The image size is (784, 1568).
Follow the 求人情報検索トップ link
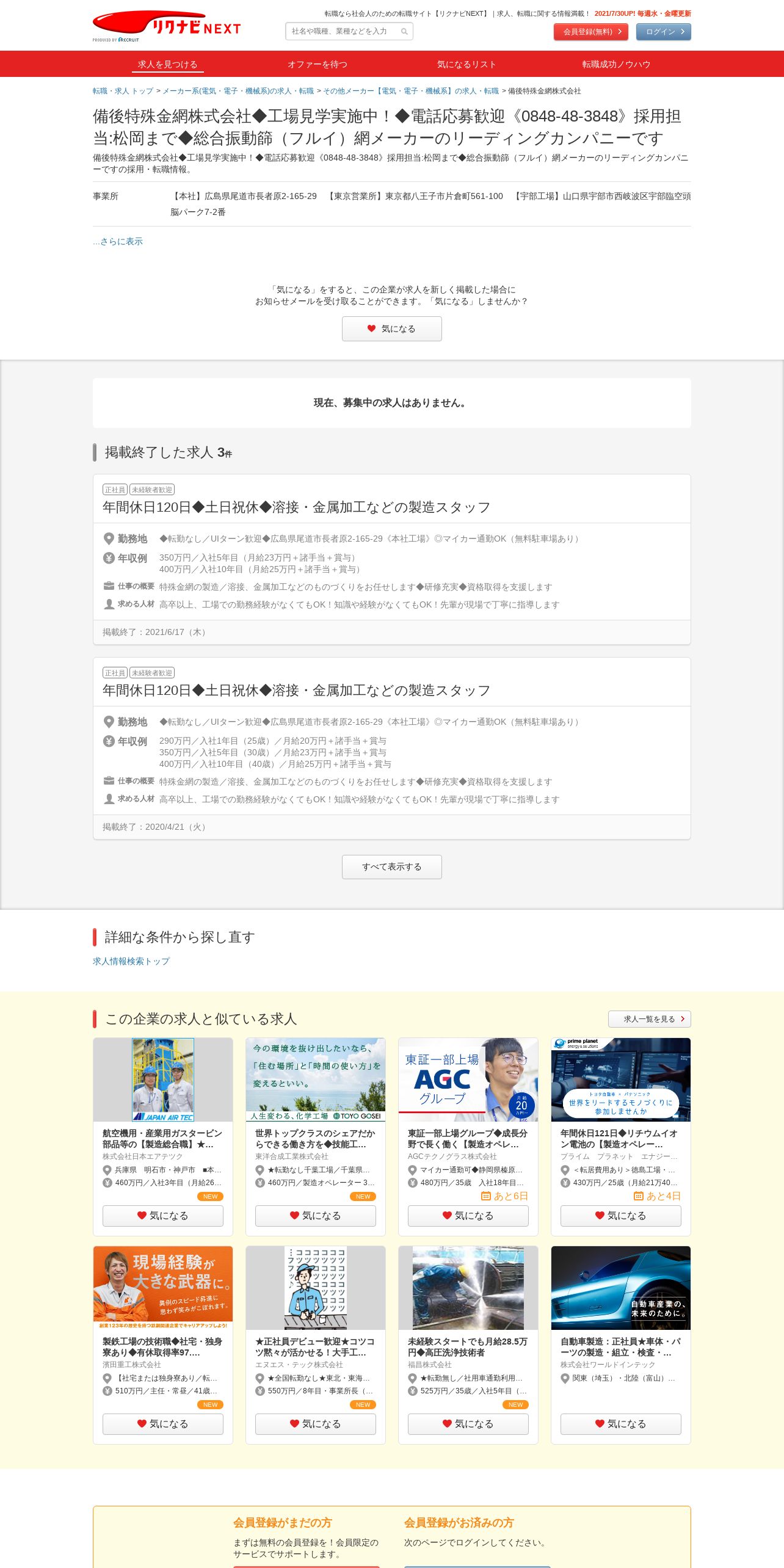pos(131,961)
